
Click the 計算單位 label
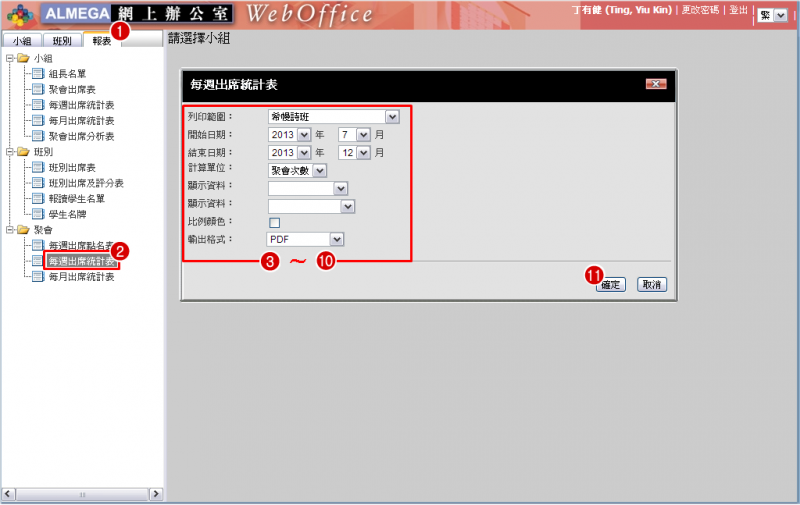[210, 167]
